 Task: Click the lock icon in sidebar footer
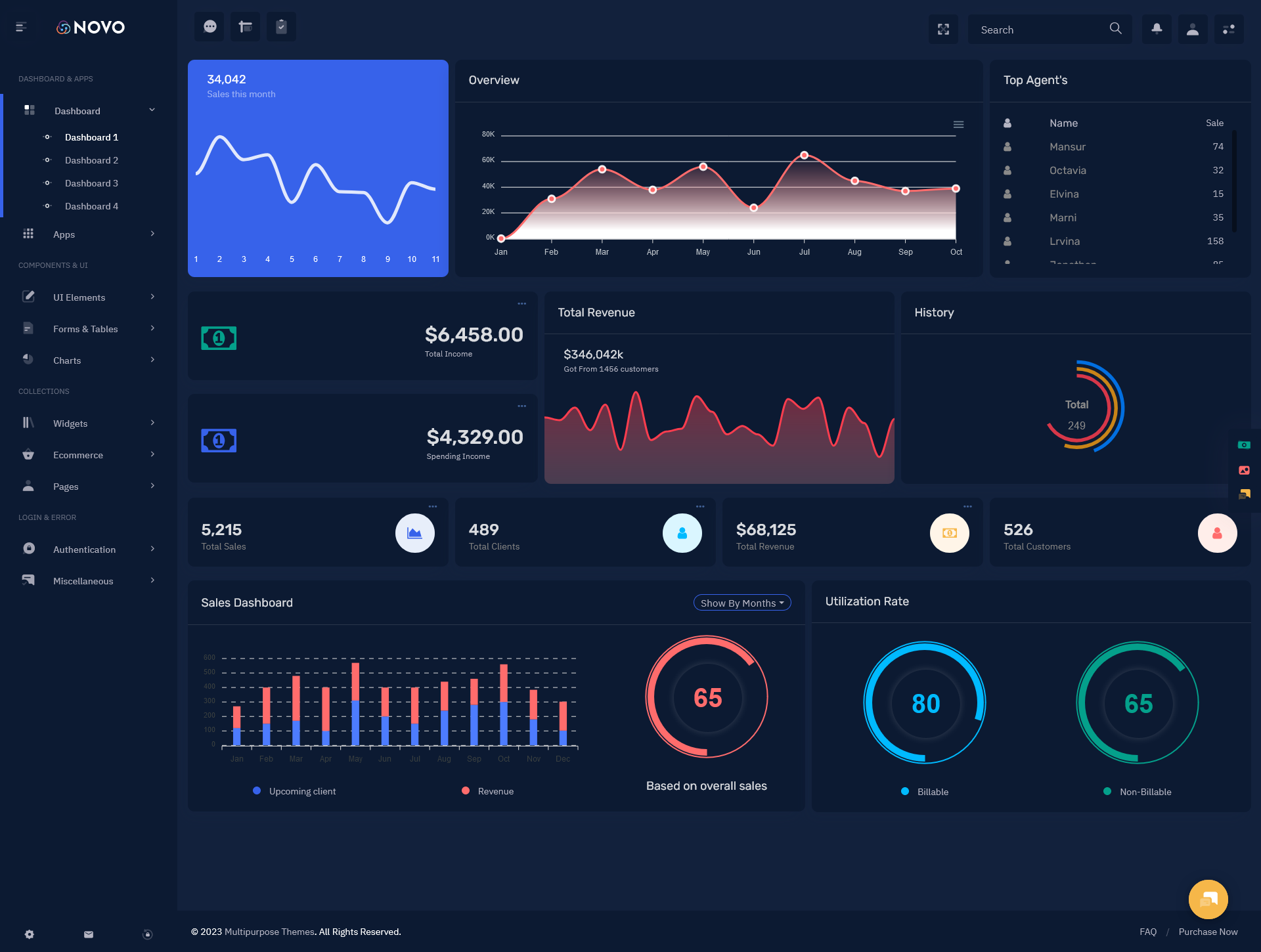click(148, 934)
